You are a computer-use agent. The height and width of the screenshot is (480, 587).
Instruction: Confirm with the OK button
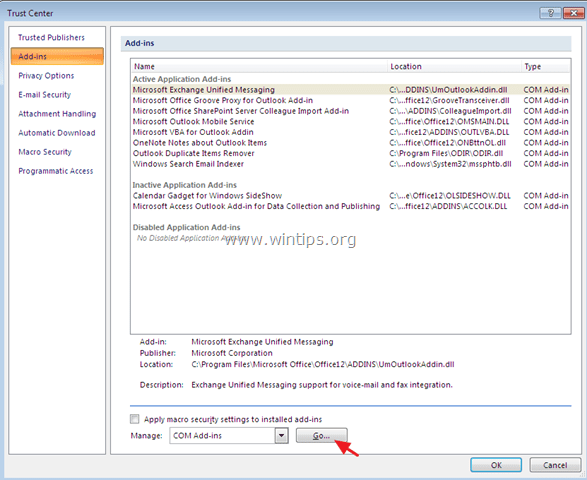coord(496,465)
